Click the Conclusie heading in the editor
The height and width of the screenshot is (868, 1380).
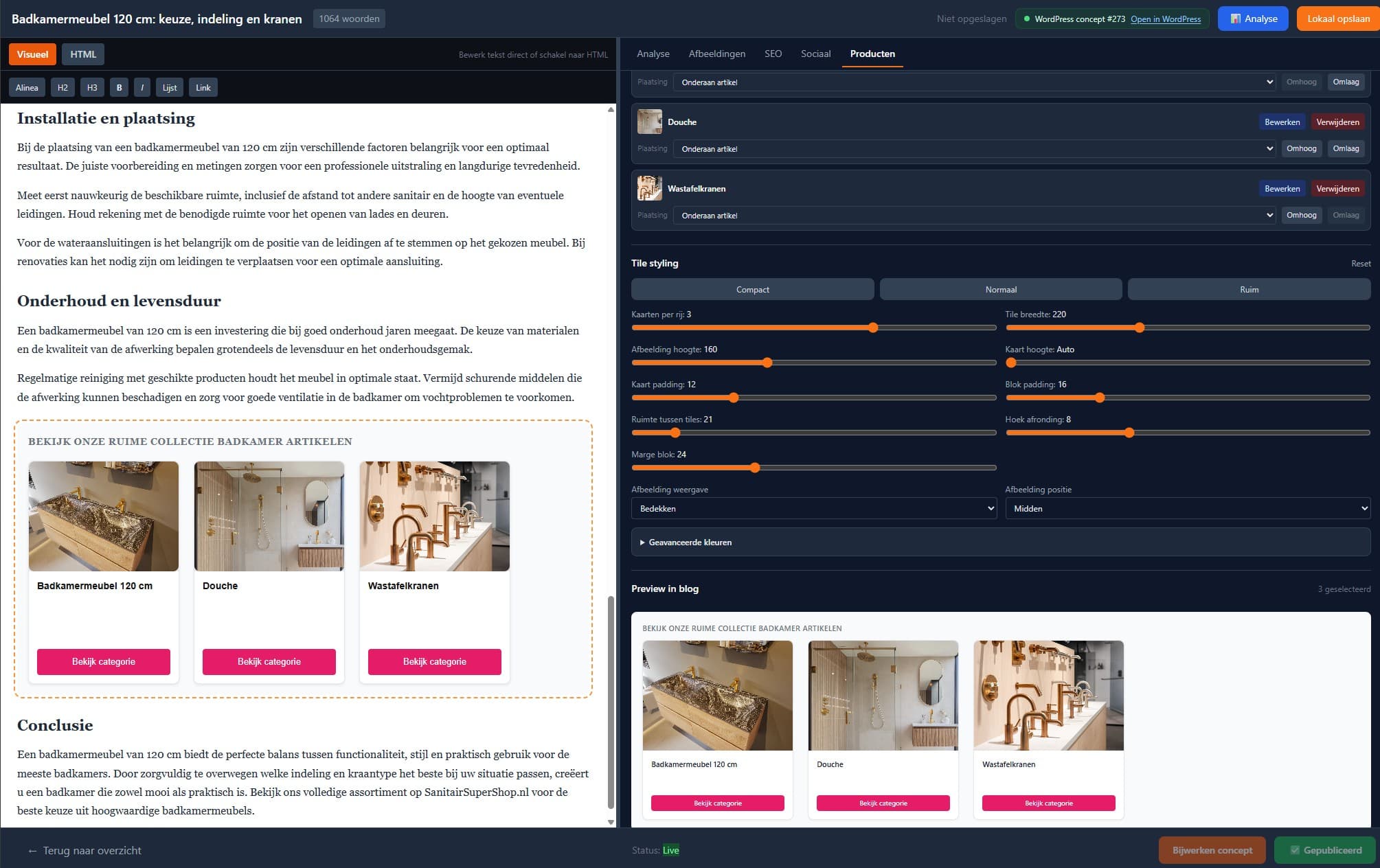click(x=55, y=725)
